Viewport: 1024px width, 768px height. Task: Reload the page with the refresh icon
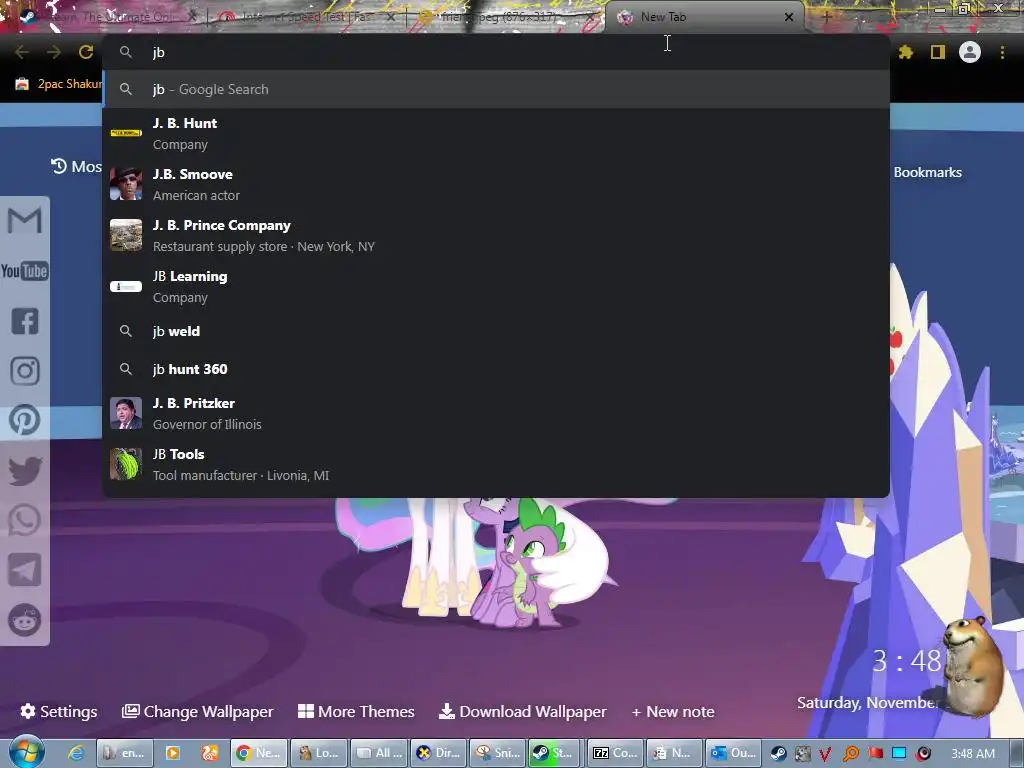(86, 52)
